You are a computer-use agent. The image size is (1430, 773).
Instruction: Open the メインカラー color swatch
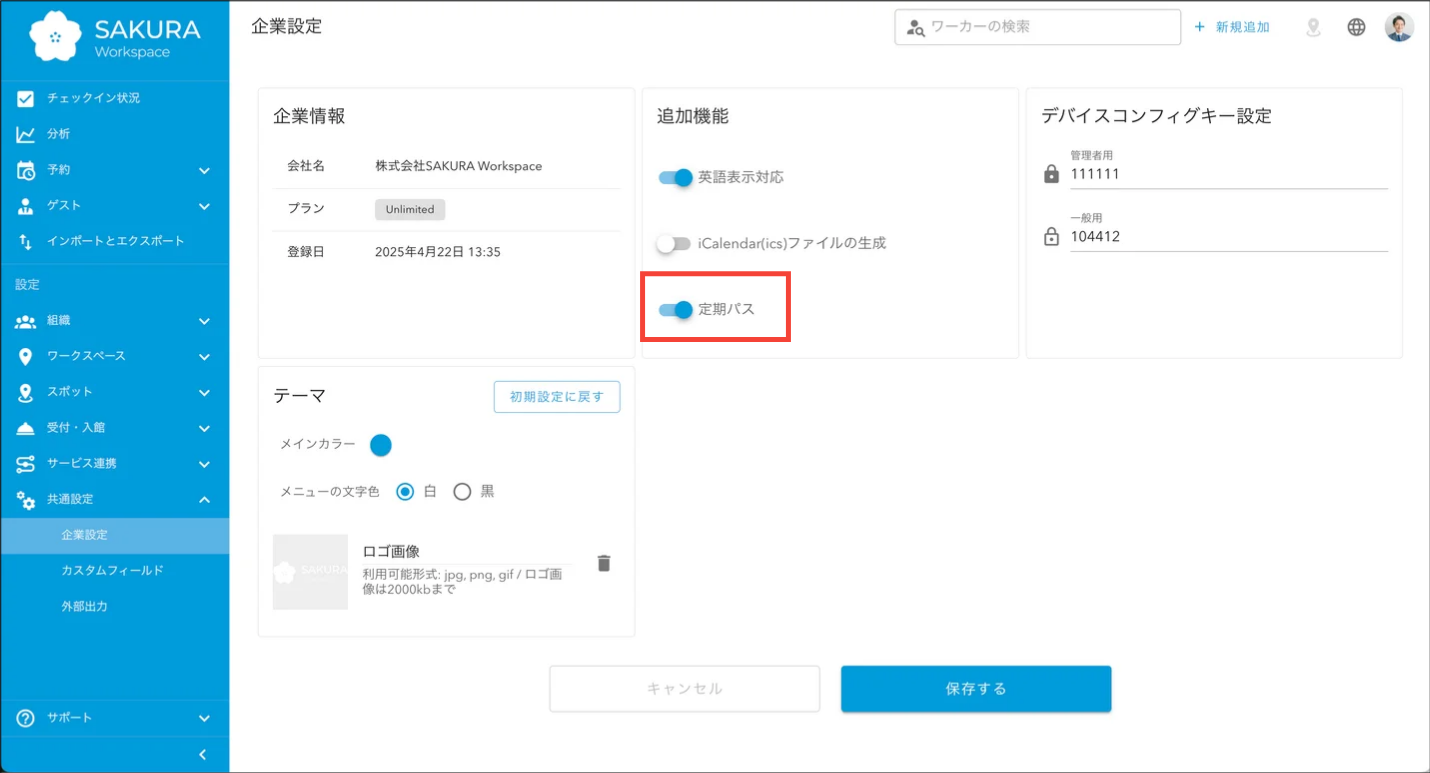[x=380, y=445]
